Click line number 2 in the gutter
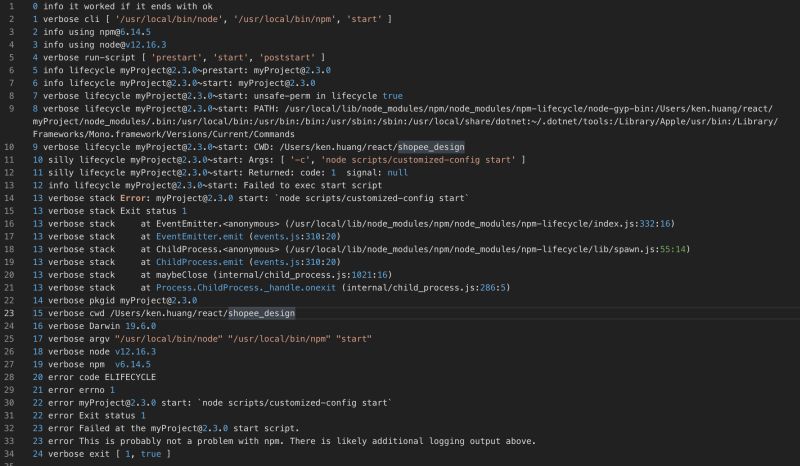The image size is (800, 466). click(x=11, y=19)
